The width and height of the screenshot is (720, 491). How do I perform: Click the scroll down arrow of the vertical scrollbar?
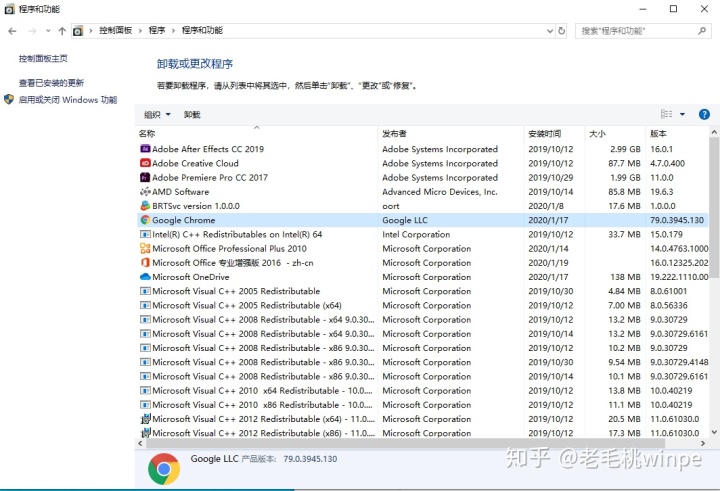pyautogui.click(x=714, y=432)
